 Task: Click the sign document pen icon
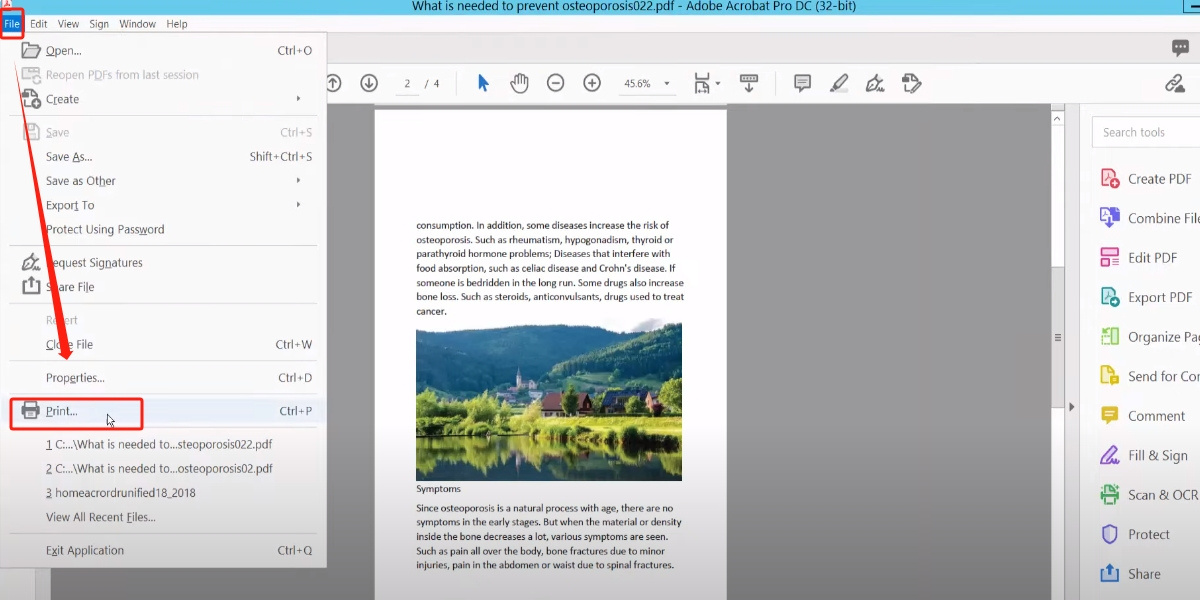[875, 83]
